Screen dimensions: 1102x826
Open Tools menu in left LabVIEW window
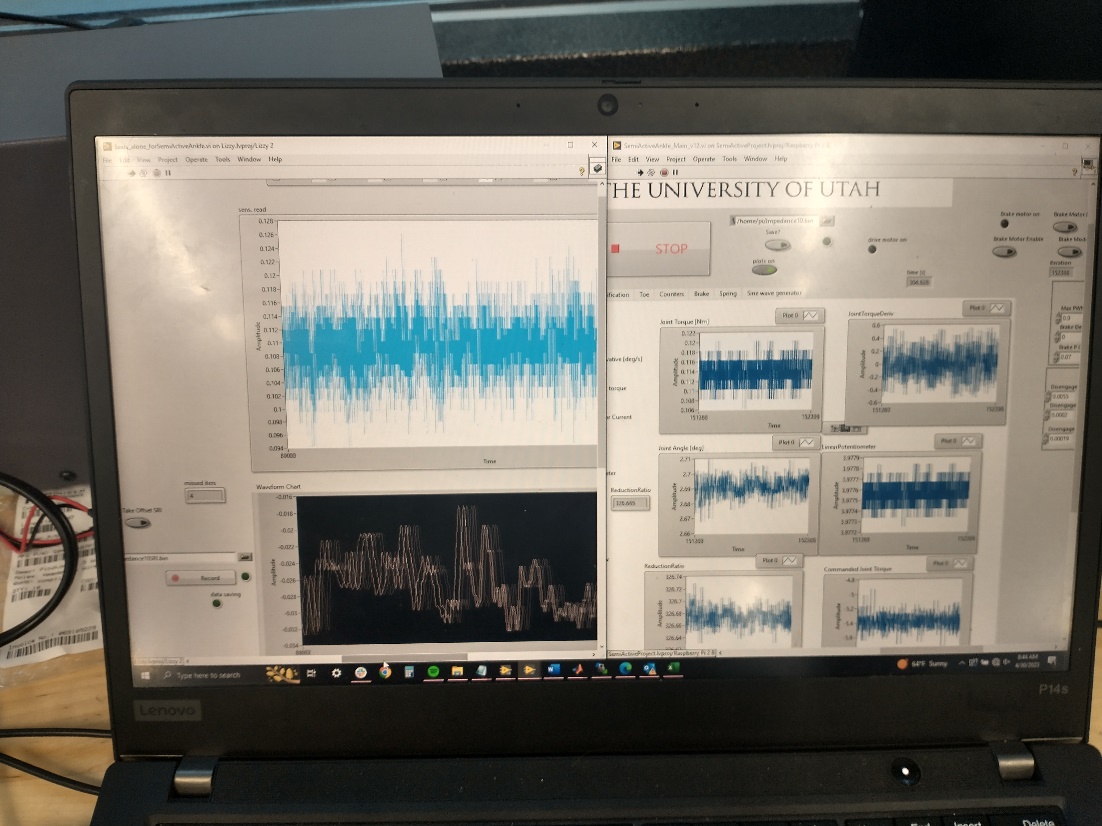[222, 160]
